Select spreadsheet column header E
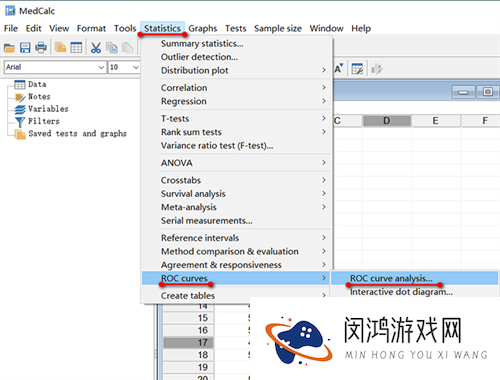500x380 pixels. pyautogui.click(x=436, y=121)
